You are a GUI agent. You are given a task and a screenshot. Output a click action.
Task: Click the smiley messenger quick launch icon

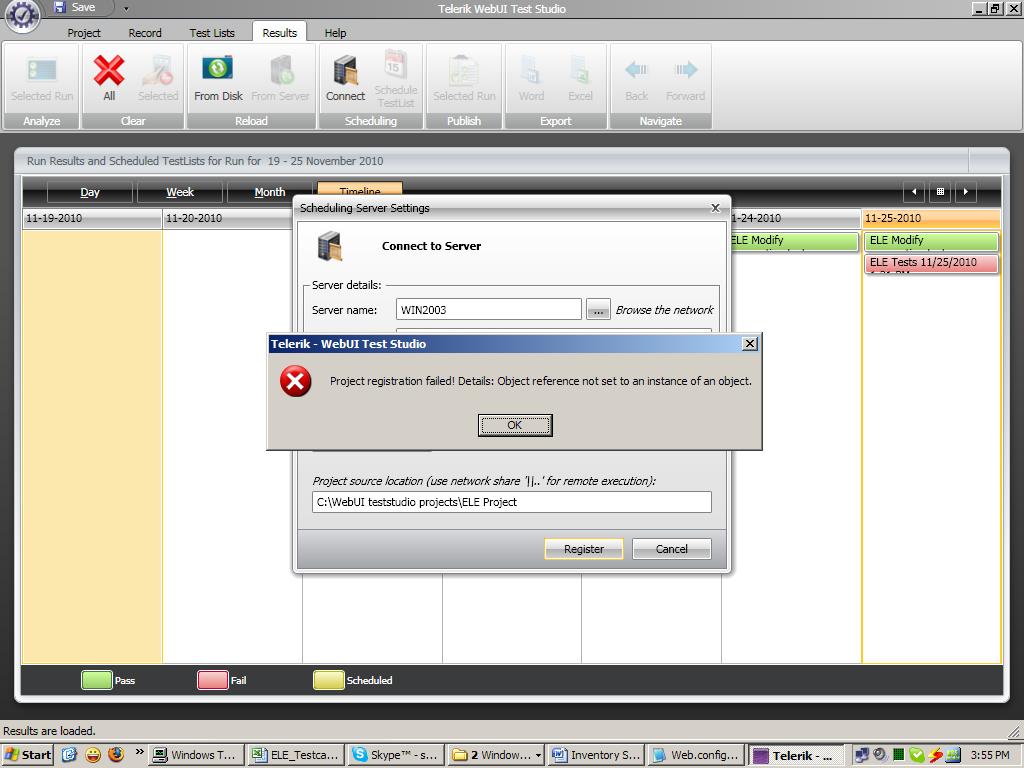[x=93, y=755]
